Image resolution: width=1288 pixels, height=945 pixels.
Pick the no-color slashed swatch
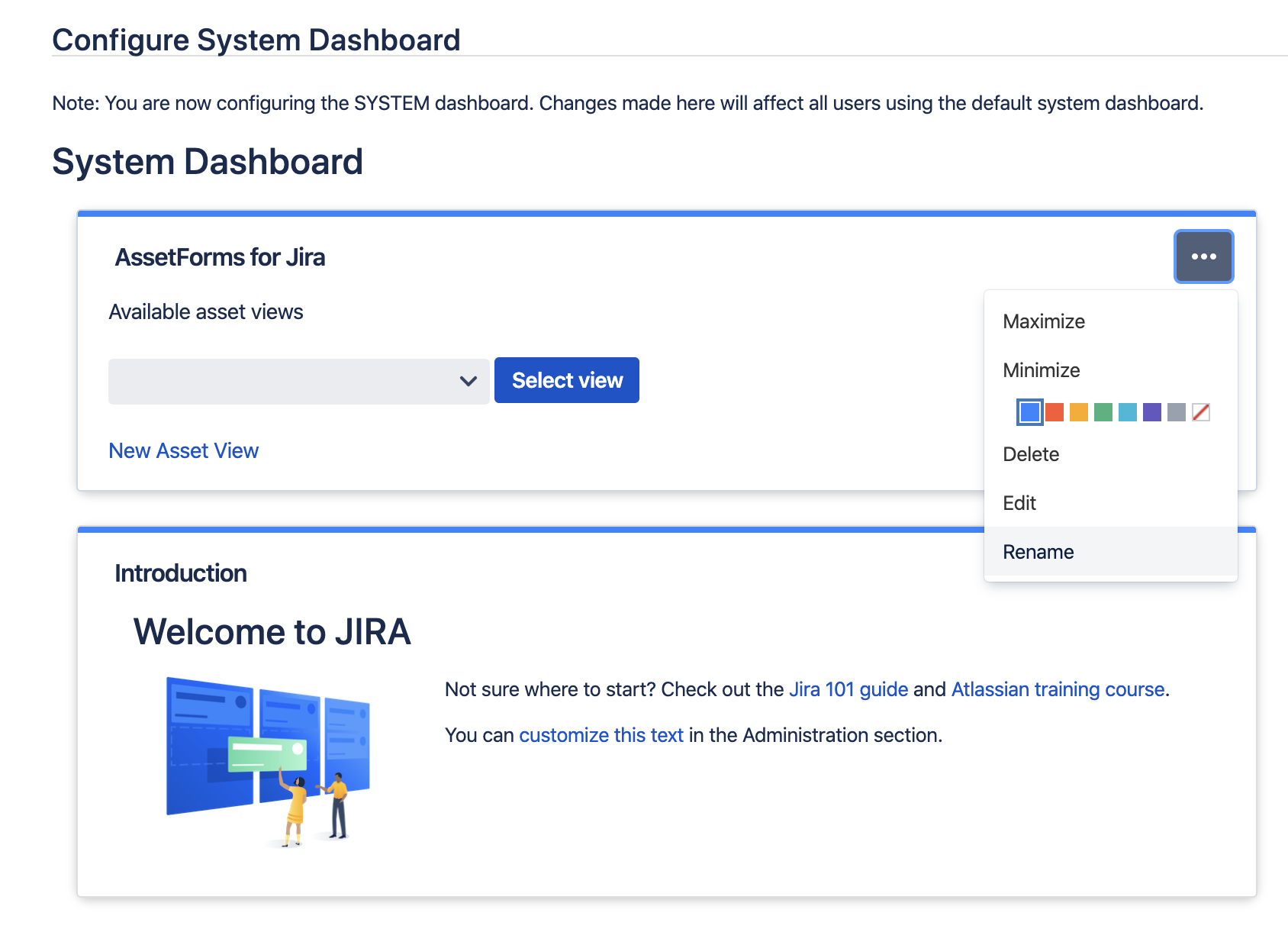coord(1201,412)
